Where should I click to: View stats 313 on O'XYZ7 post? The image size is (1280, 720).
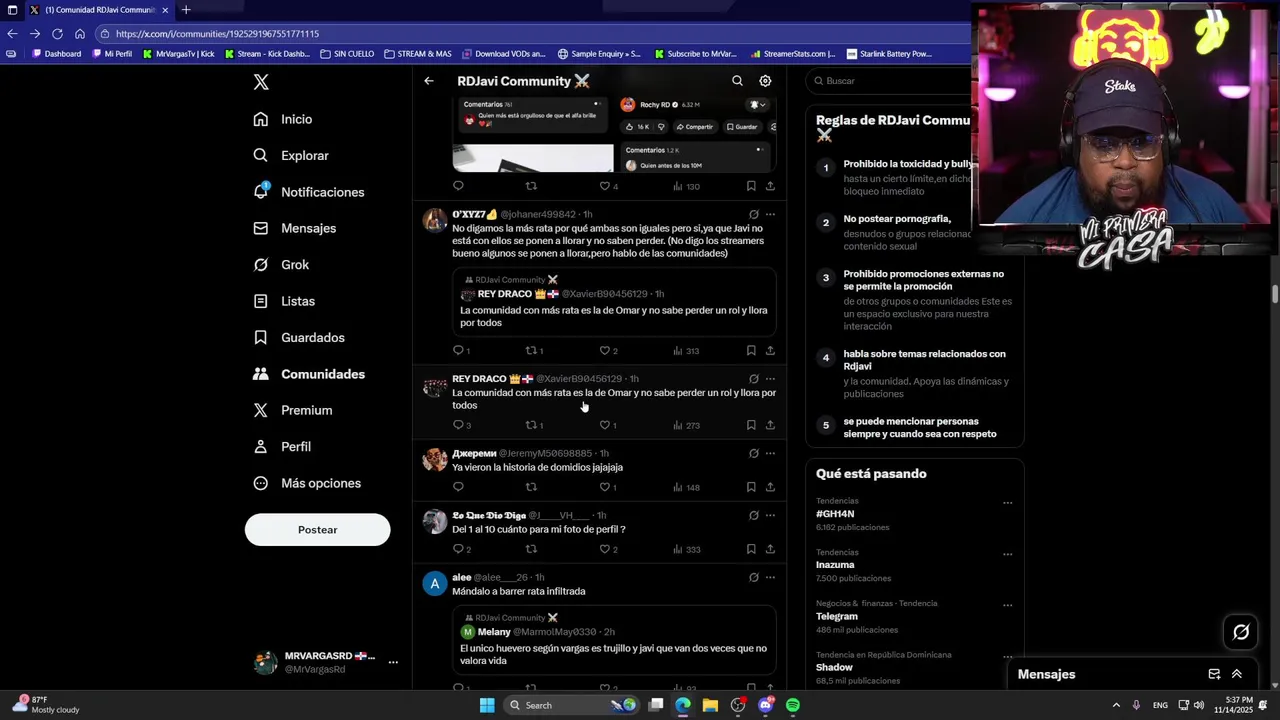pos(686,351)
